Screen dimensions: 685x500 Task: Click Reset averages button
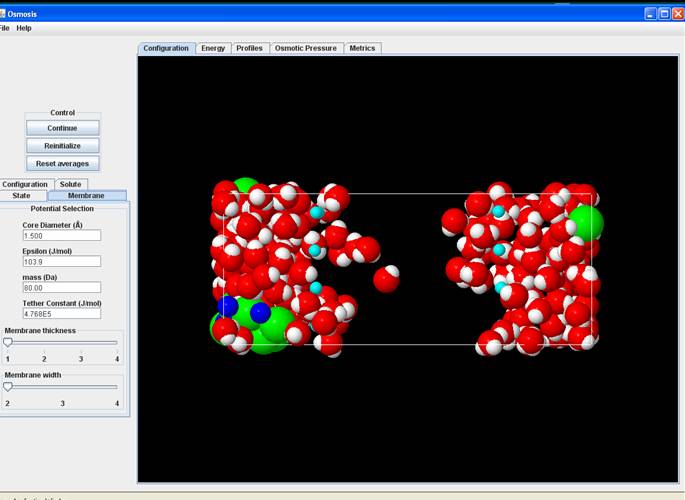tap(62, 163)
